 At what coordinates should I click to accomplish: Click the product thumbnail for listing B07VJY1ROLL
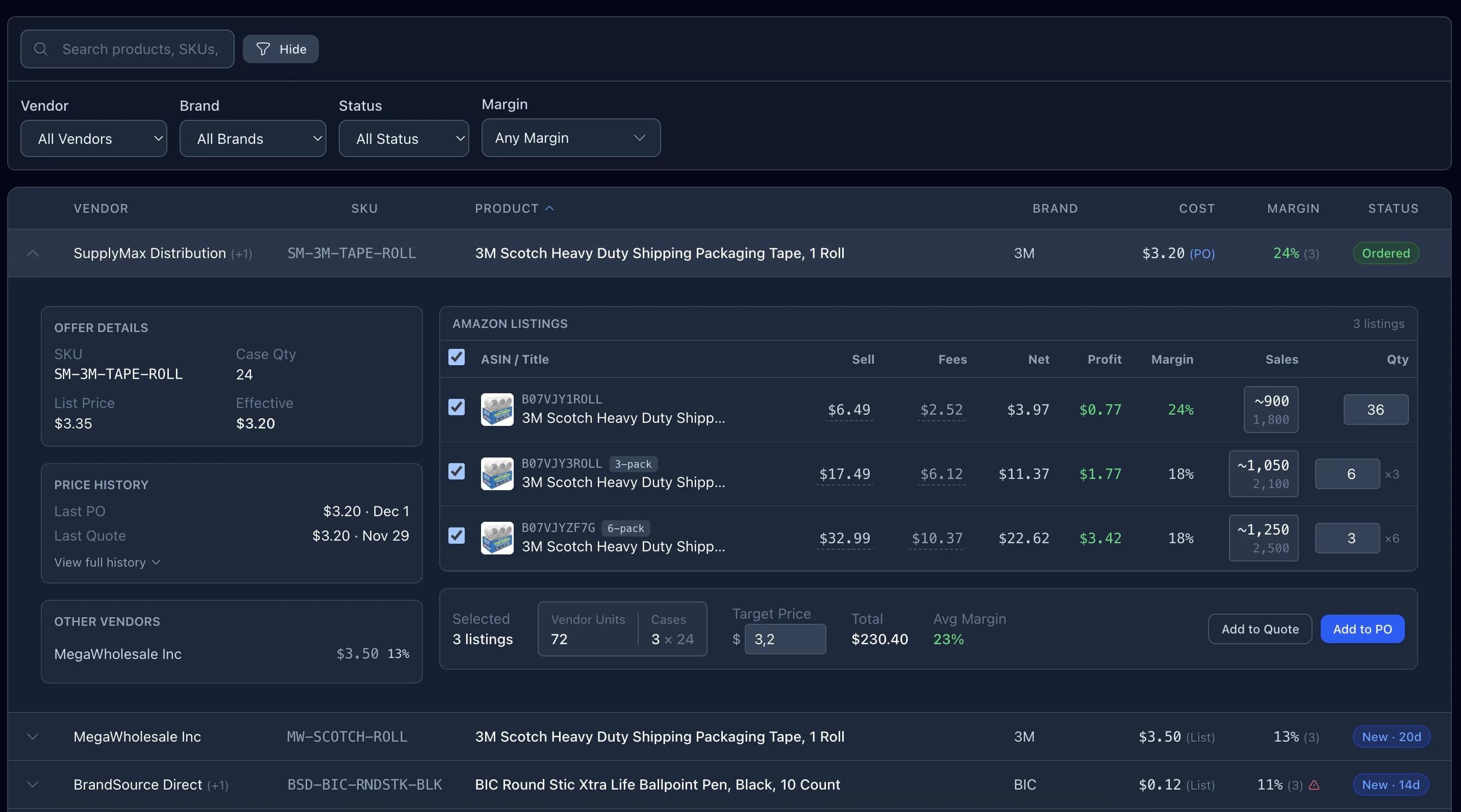coord(498,410)
